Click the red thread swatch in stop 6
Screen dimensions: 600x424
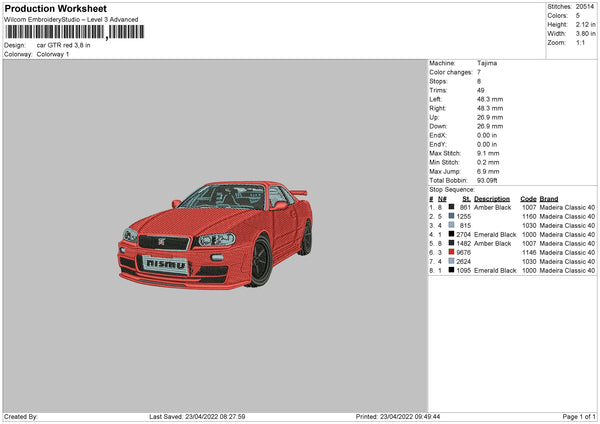click(x=451, y=252)
